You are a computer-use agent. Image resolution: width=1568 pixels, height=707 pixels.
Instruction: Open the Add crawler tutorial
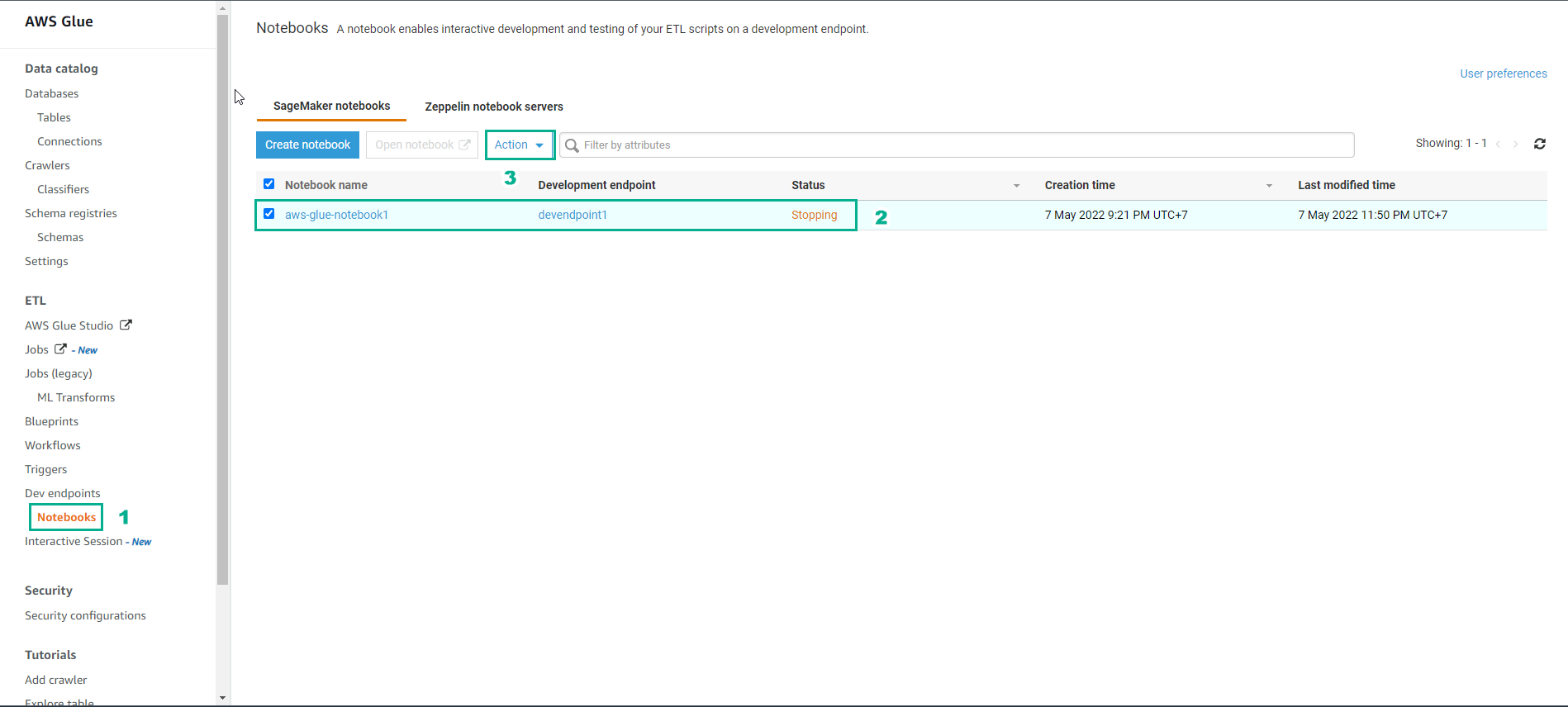point(55,680)
